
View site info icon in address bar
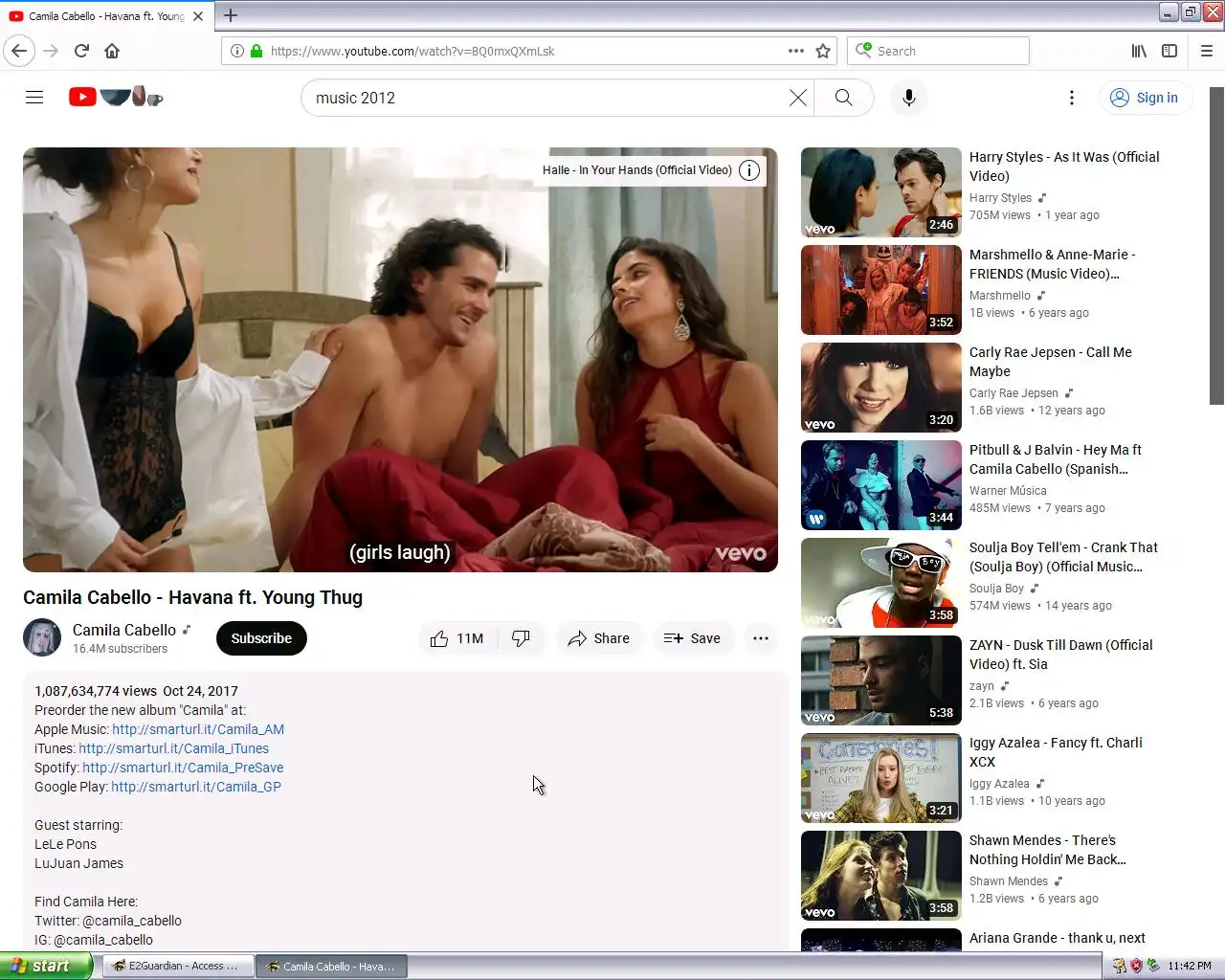[237, 51]
